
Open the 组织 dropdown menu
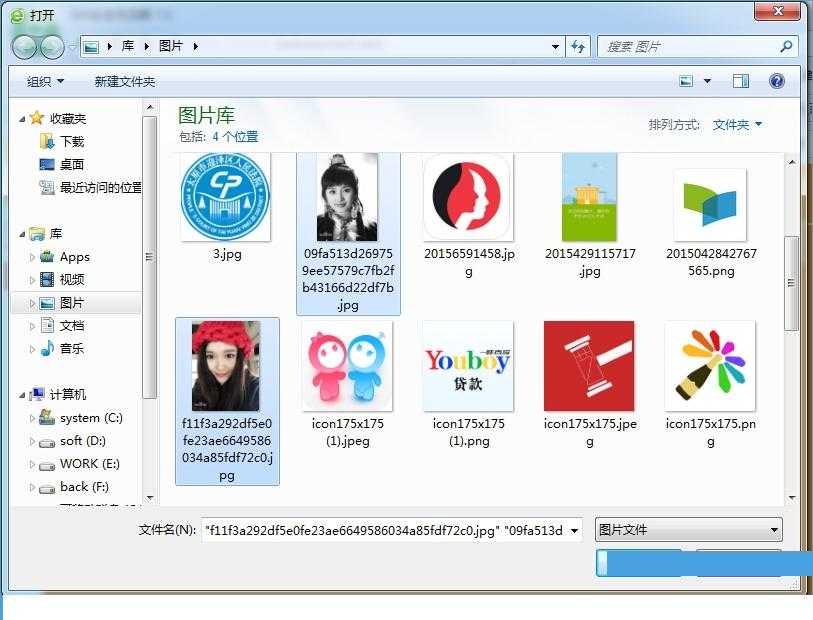(43, 81)
